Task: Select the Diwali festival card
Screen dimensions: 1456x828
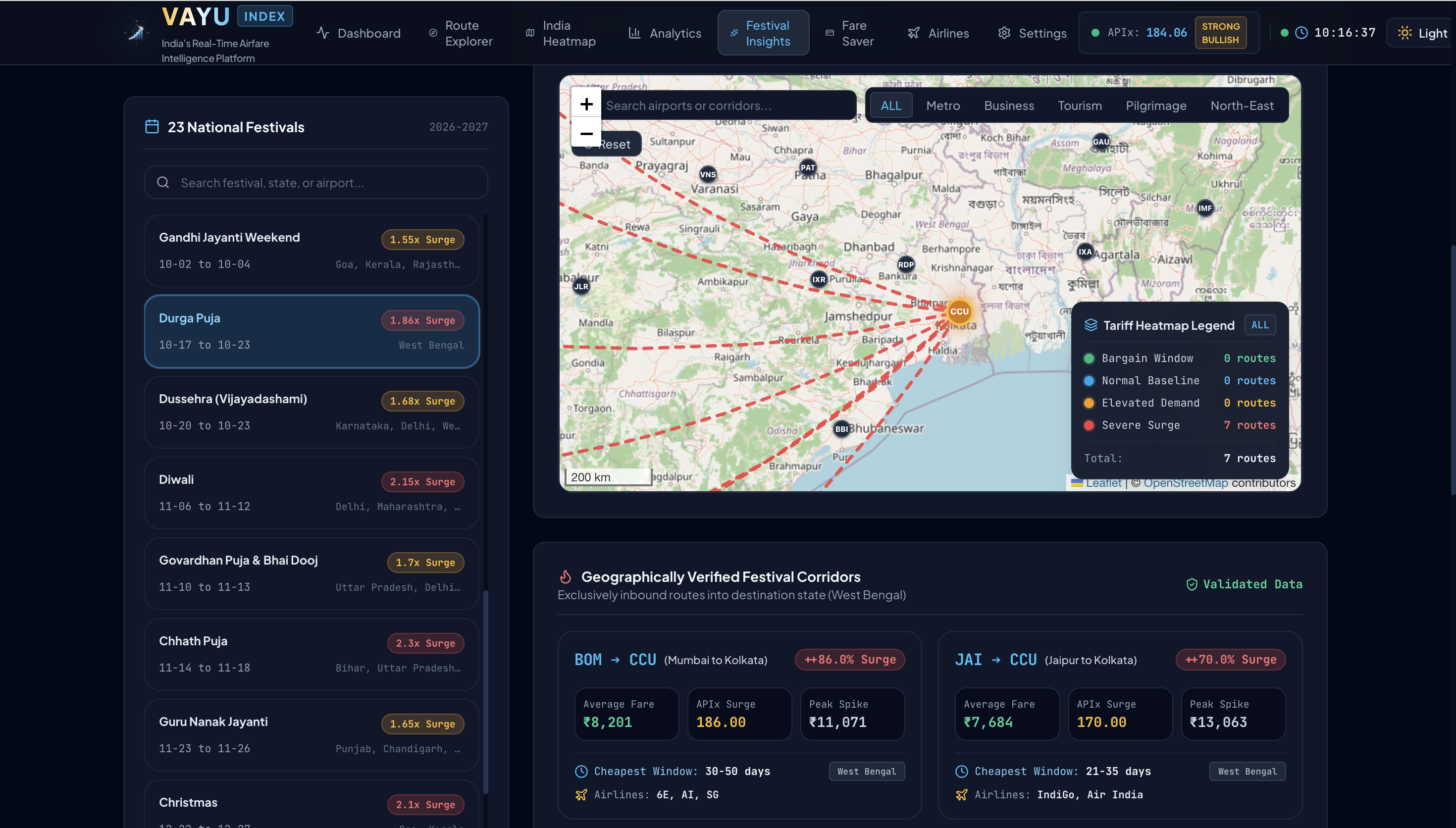Action: 312,492
